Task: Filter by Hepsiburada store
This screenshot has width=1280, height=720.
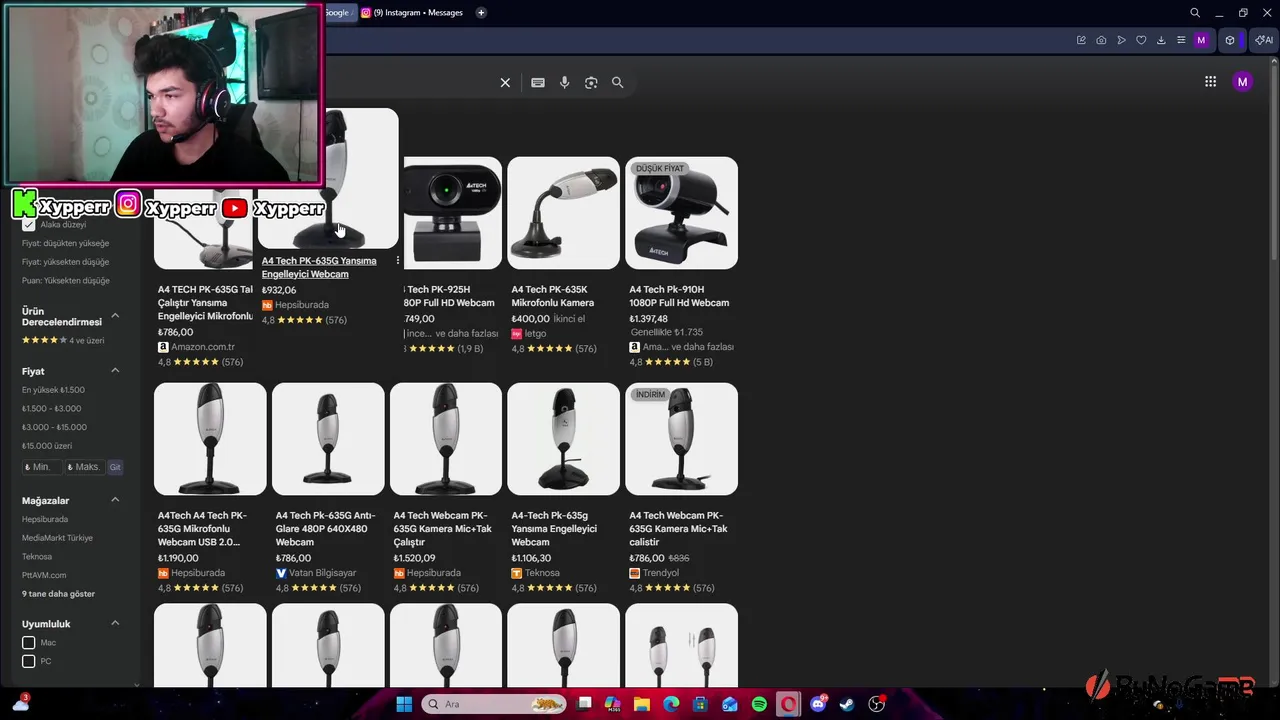Action: click(45, 519)
